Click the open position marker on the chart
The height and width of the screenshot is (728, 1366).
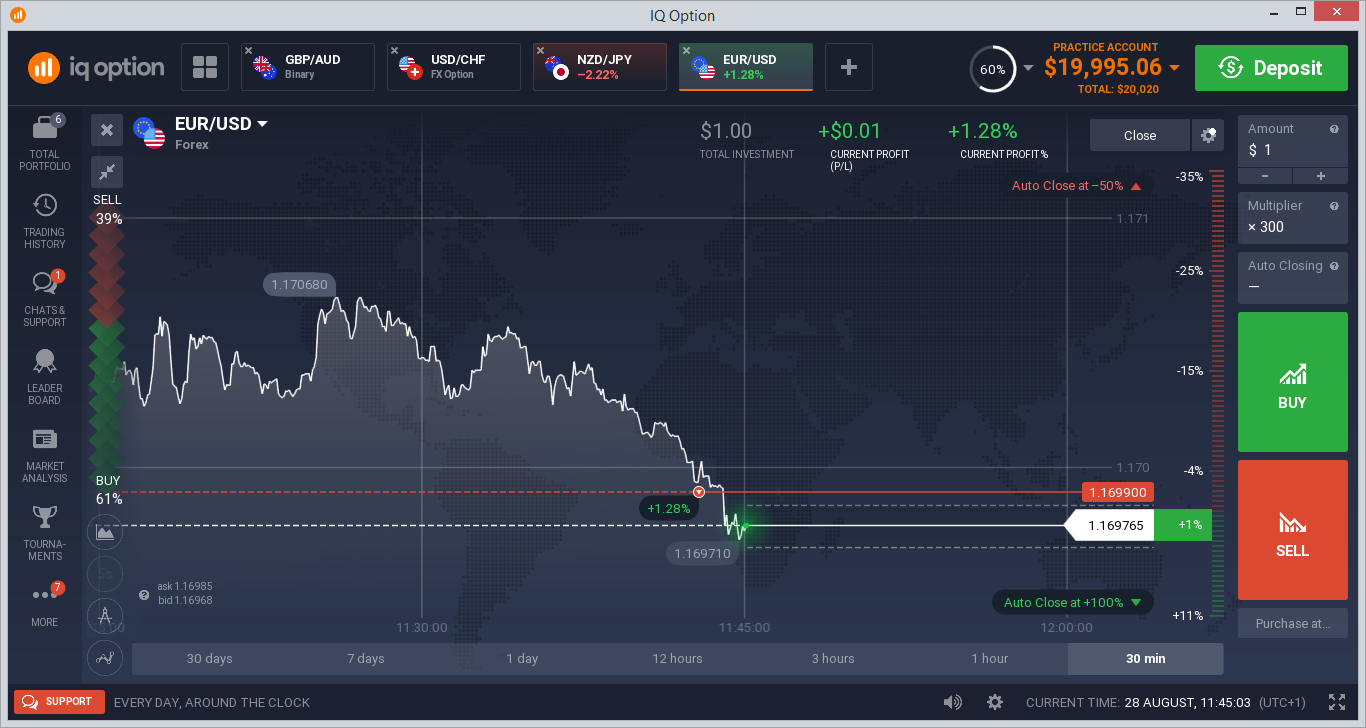coord(699,492)
